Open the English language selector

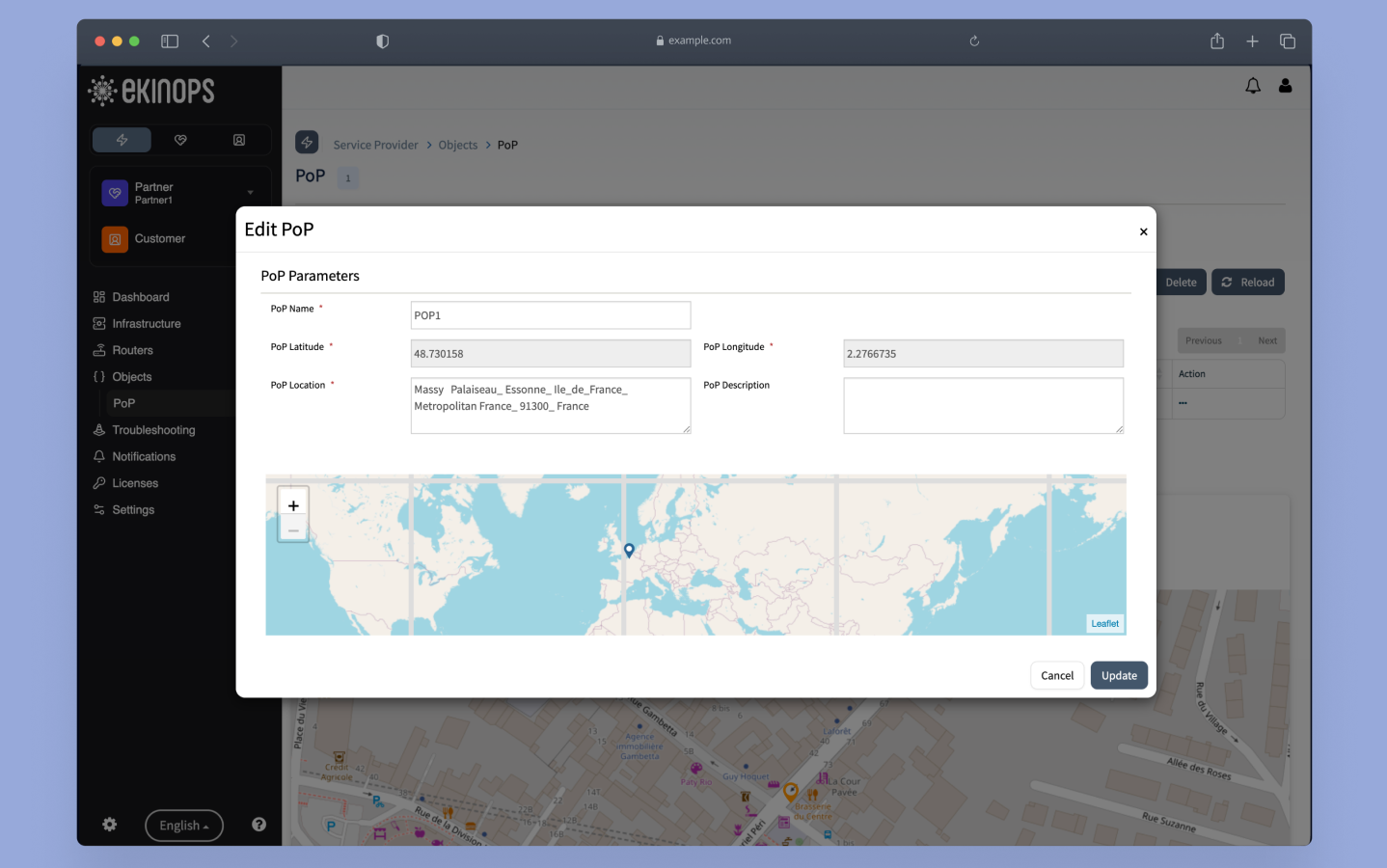(x=183, y=825)
